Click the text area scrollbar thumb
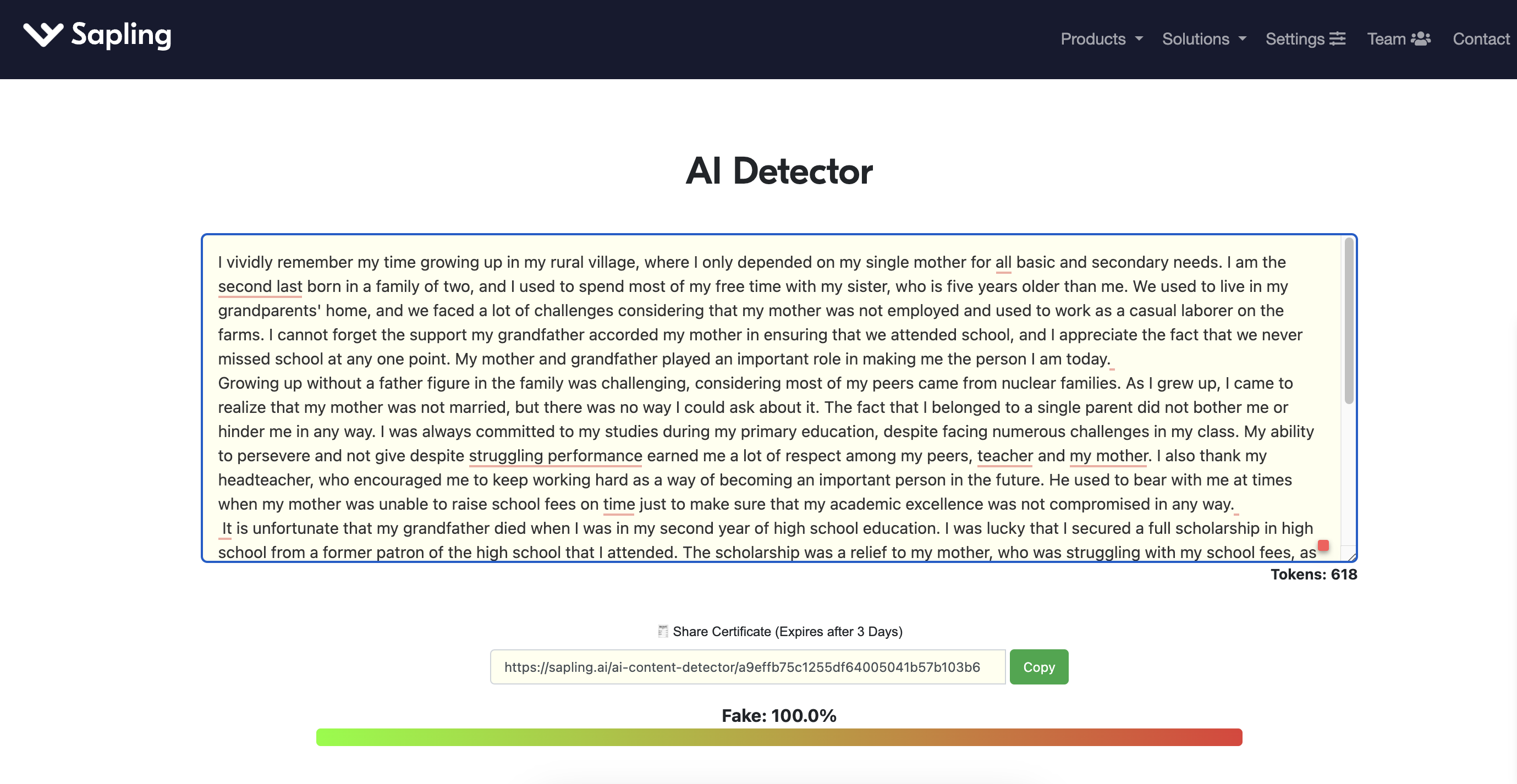 click(1349, 320)
